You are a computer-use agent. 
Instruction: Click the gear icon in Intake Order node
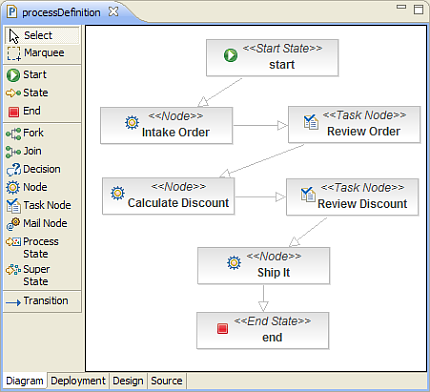point(132,122)
